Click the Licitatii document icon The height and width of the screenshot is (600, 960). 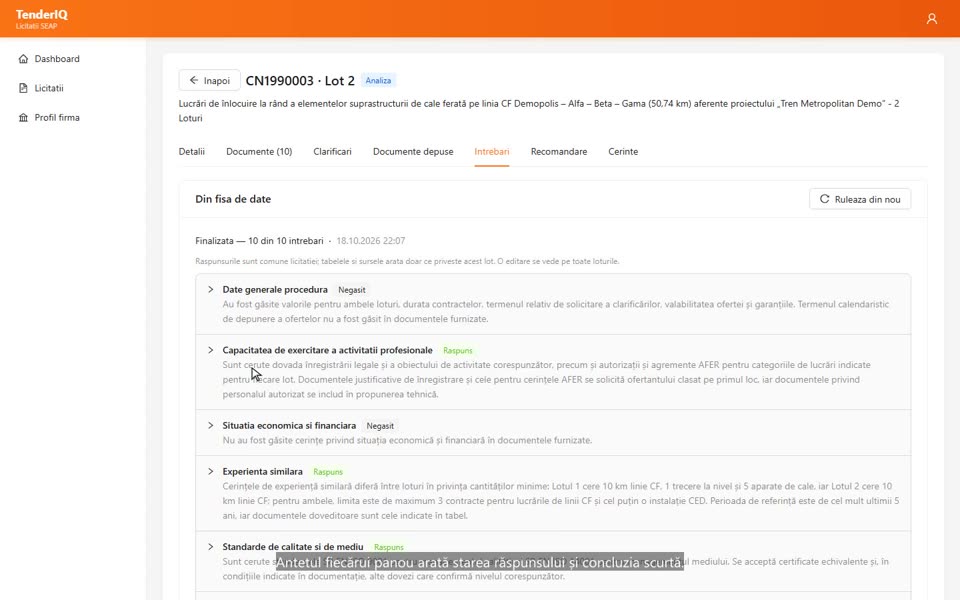pos(23,88)
